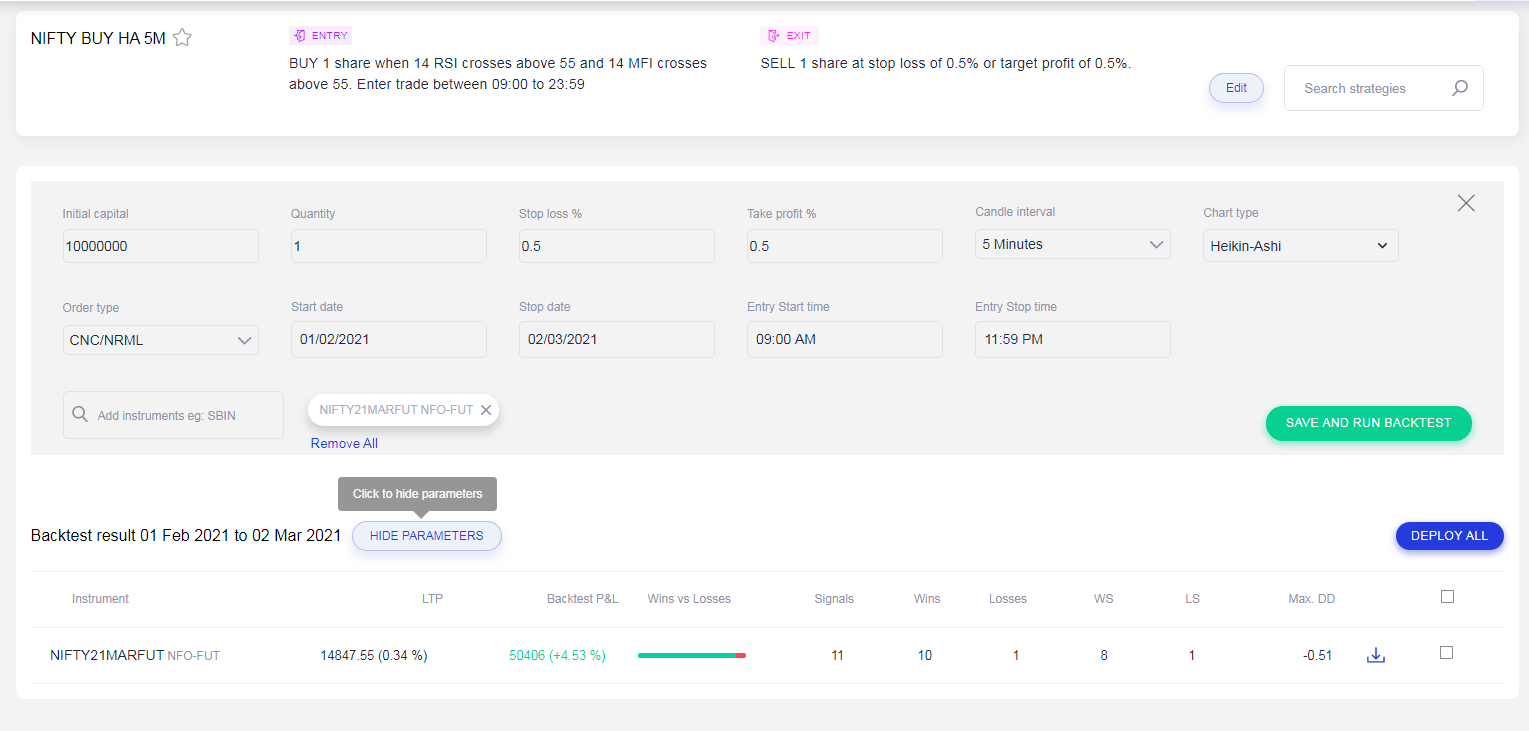Click the Entry Stop time field
The width and height of the screenshot is (1529, 731).
pyautogui.click(x=1073, y=339)
